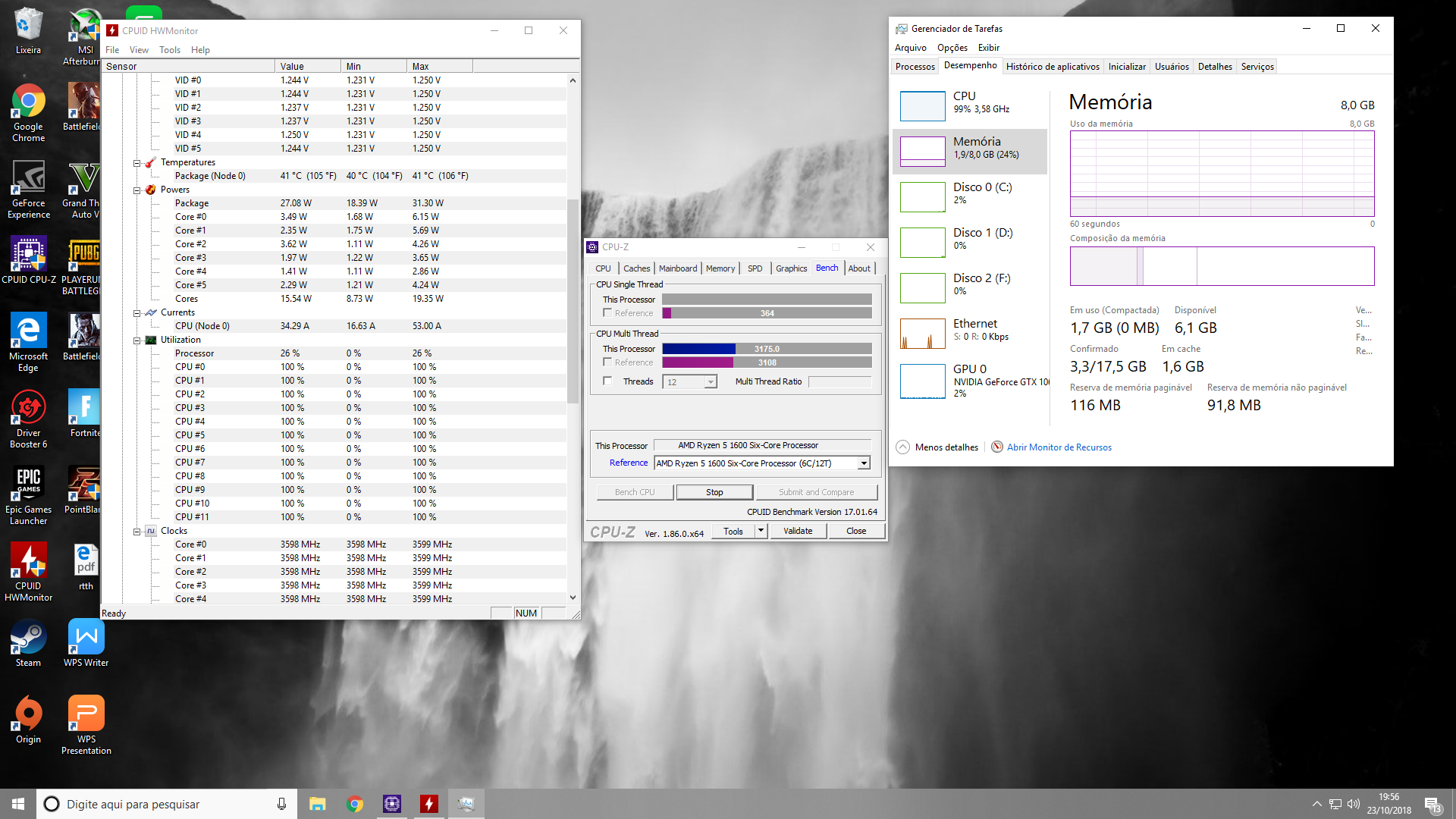Toggle the Multi Thread Reference checkbox
Viewport: 1456px width, 819px height.
(607, 362)
